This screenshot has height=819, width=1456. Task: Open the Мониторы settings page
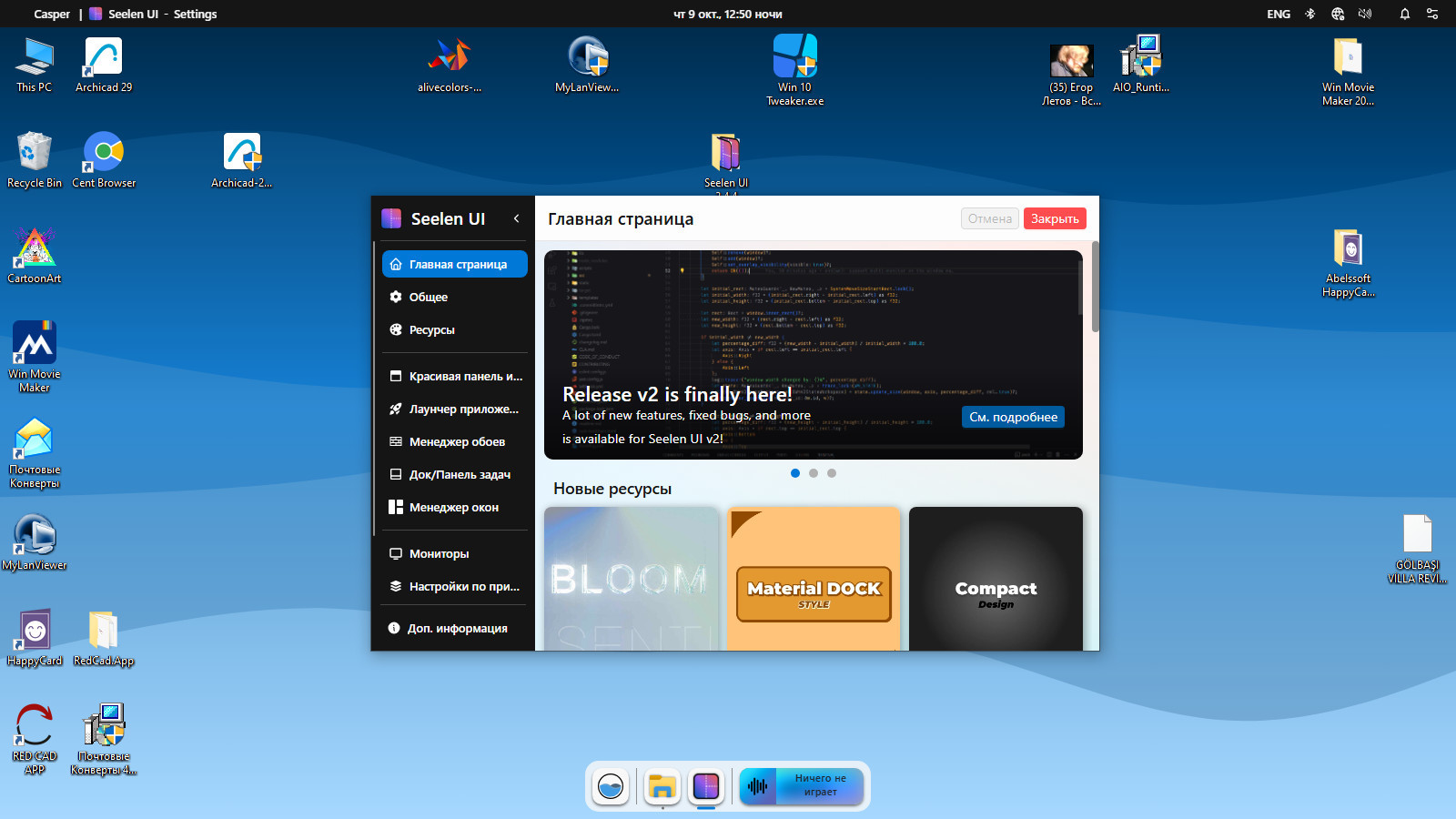point(455,553)
